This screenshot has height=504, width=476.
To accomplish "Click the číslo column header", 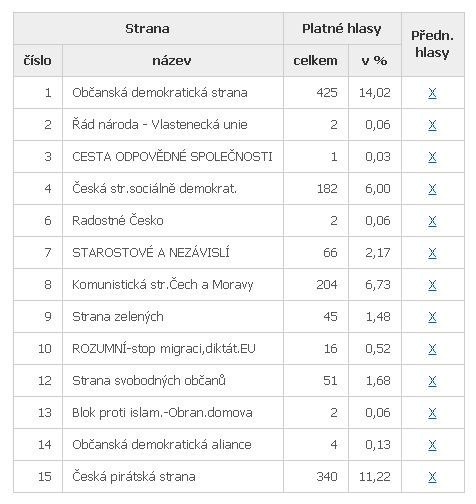I will (38, 61).
